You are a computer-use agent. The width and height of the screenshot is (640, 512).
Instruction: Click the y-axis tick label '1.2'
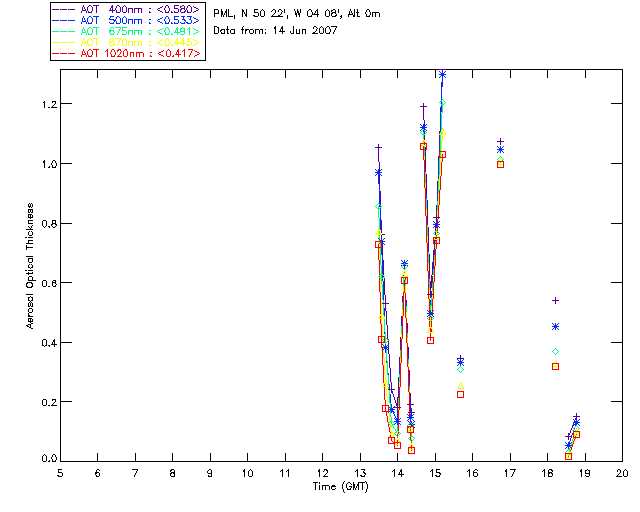[x=49, y=105]
